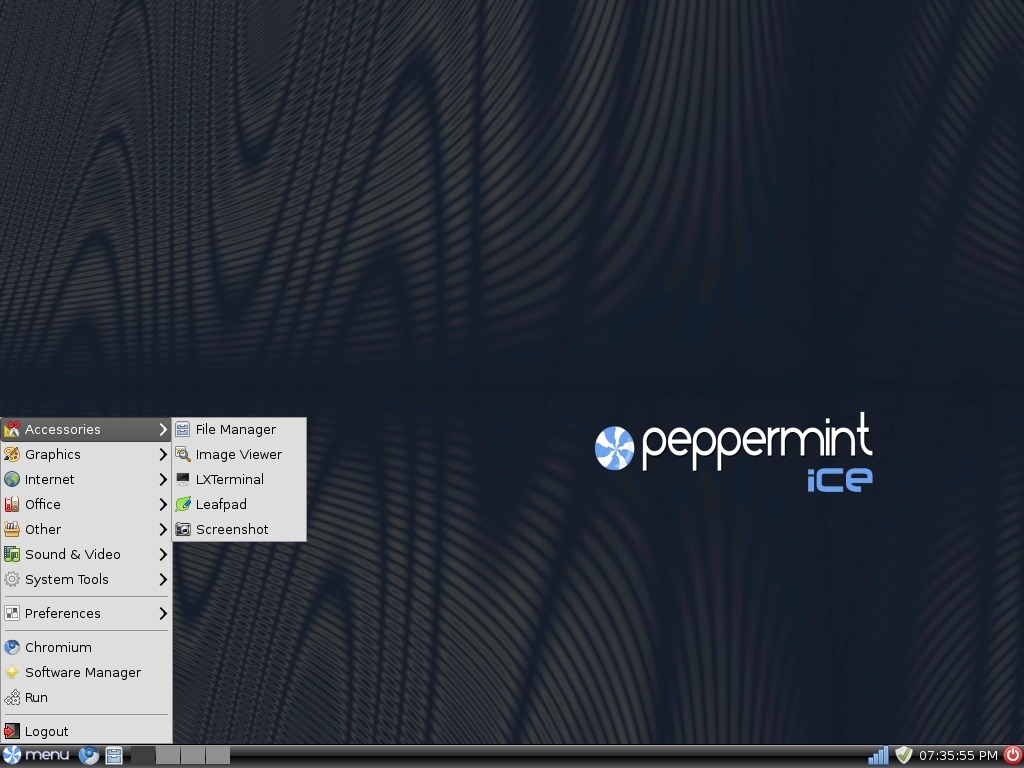Image resolution: width=1024 pixels, height=768 pixels.
Task: Select the highlighted Accessories category
Action: point(86,429)
